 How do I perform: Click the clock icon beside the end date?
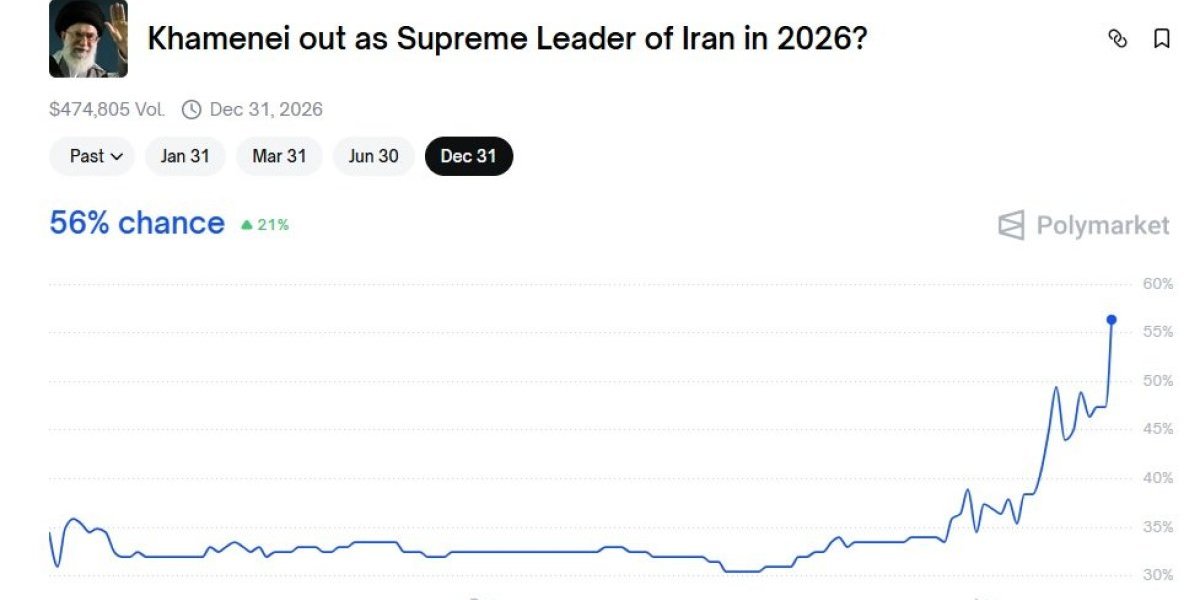tap(191, 109)
